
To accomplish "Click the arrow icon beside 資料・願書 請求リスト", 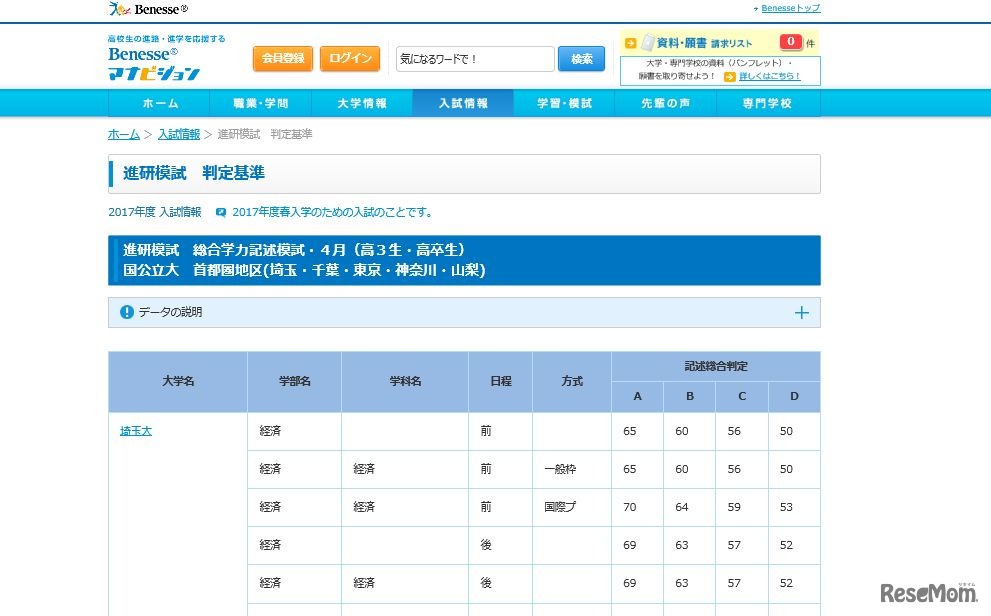I will (630, 43).
